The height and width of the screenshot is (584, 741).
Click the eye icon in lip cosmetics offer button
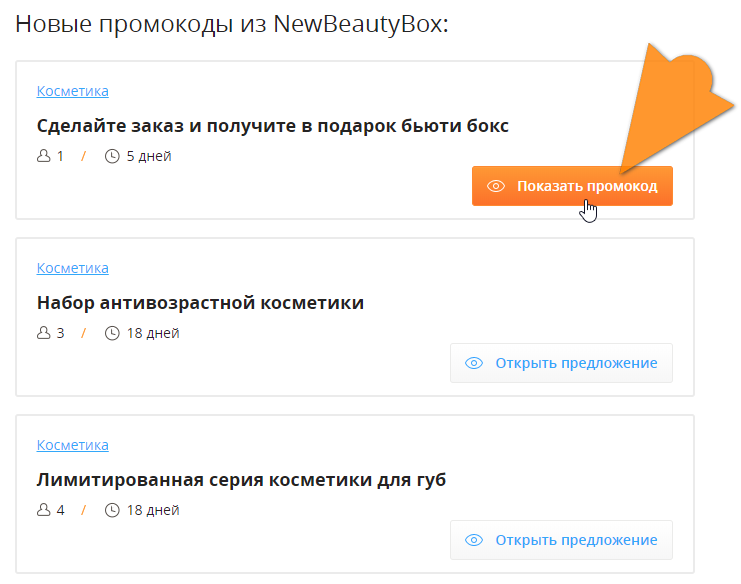(x=474, y=540)
